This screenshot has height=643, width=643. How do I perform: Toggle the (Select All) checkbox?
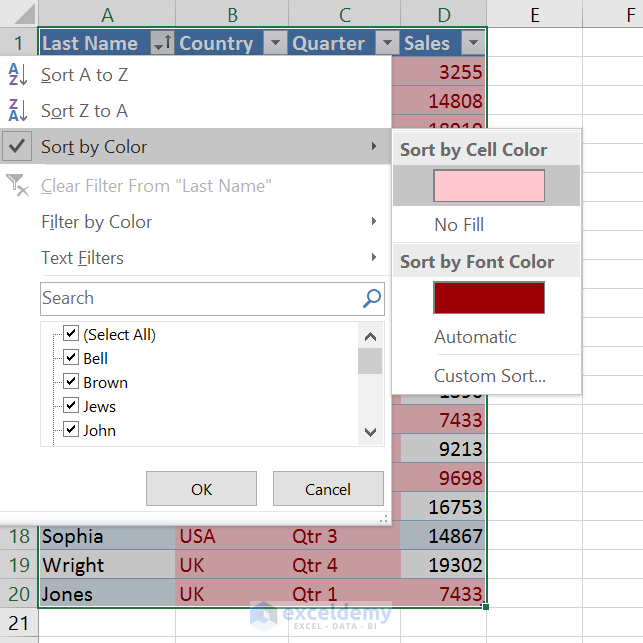(71, 333)
